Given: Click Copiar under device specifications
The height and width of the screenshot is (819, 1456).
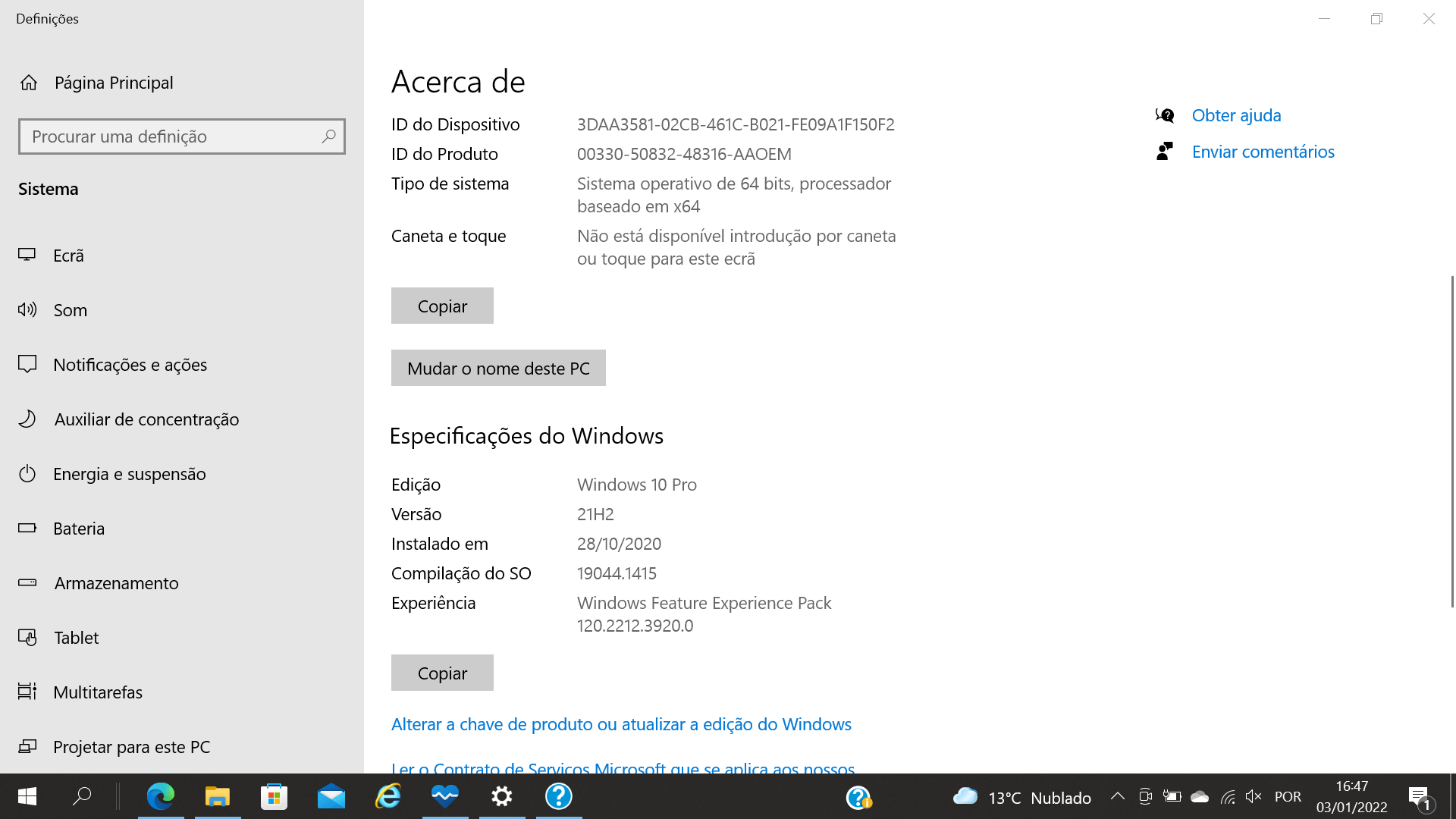Looking at the screenshot, I should click(x=442, y=306).
